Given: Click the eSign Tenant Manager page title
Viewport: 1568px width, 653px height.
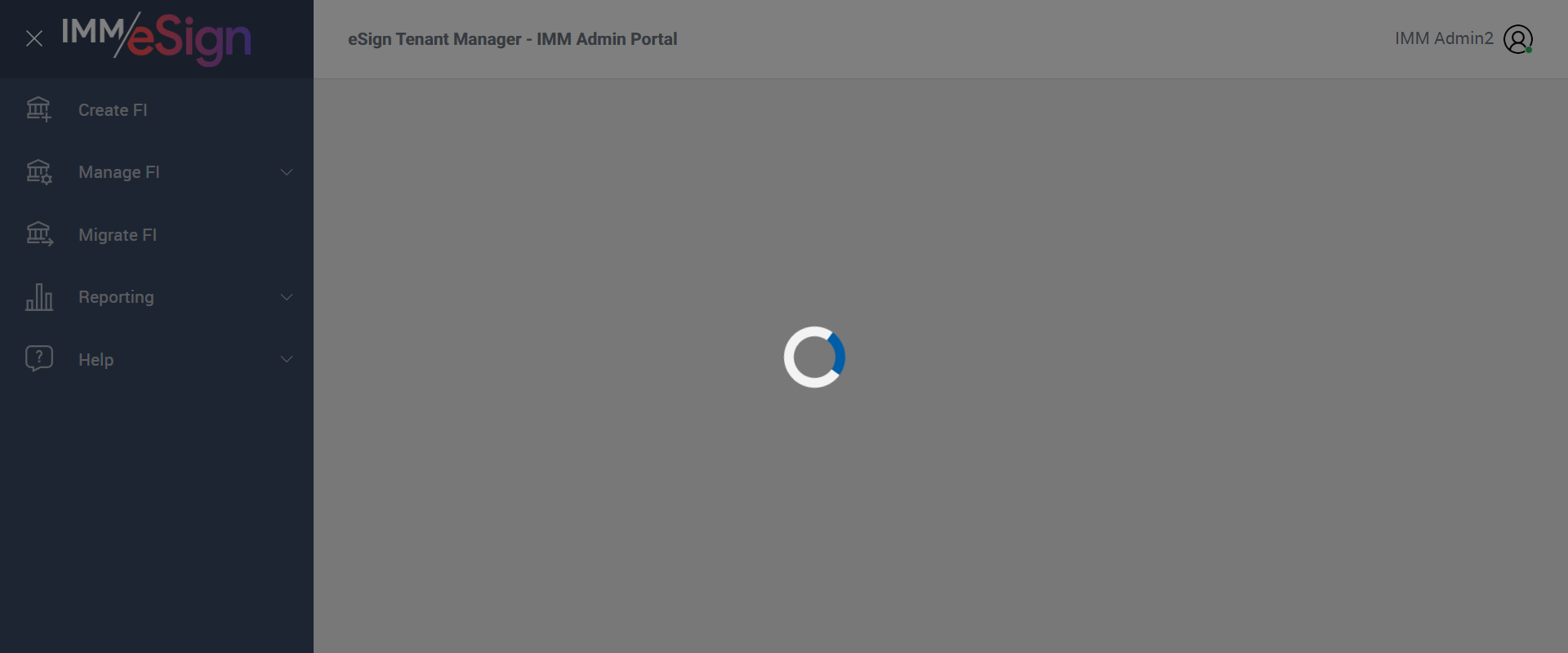Looking at the screenshot, I should click(512, 39).
